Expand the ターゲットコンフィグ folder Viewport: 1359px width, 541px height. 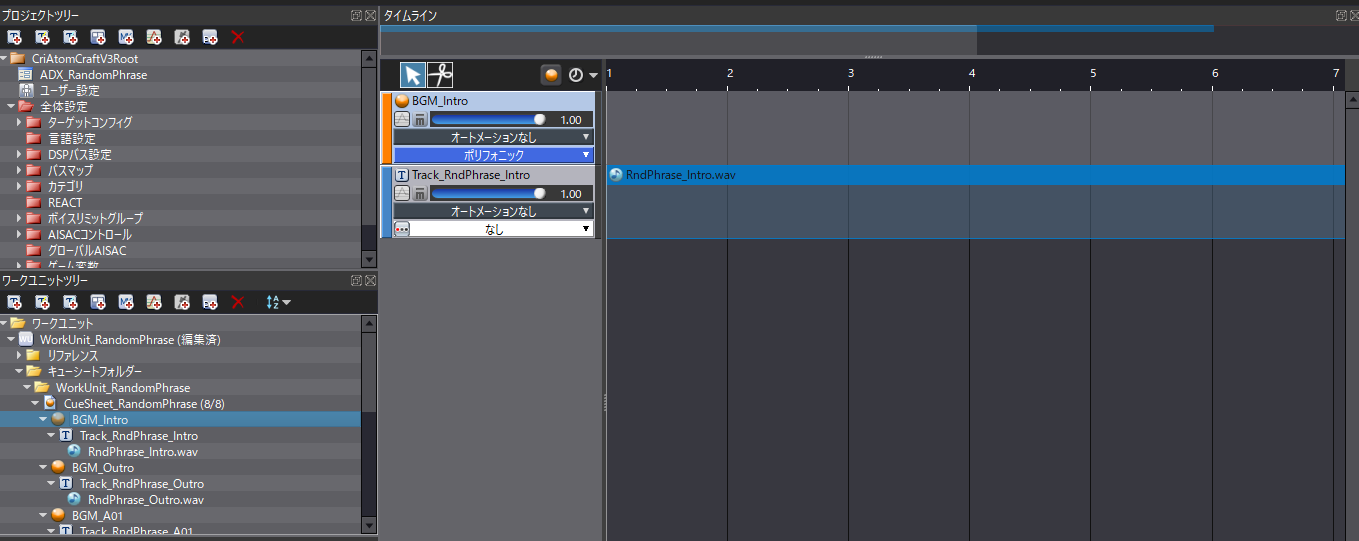[19, 122]
